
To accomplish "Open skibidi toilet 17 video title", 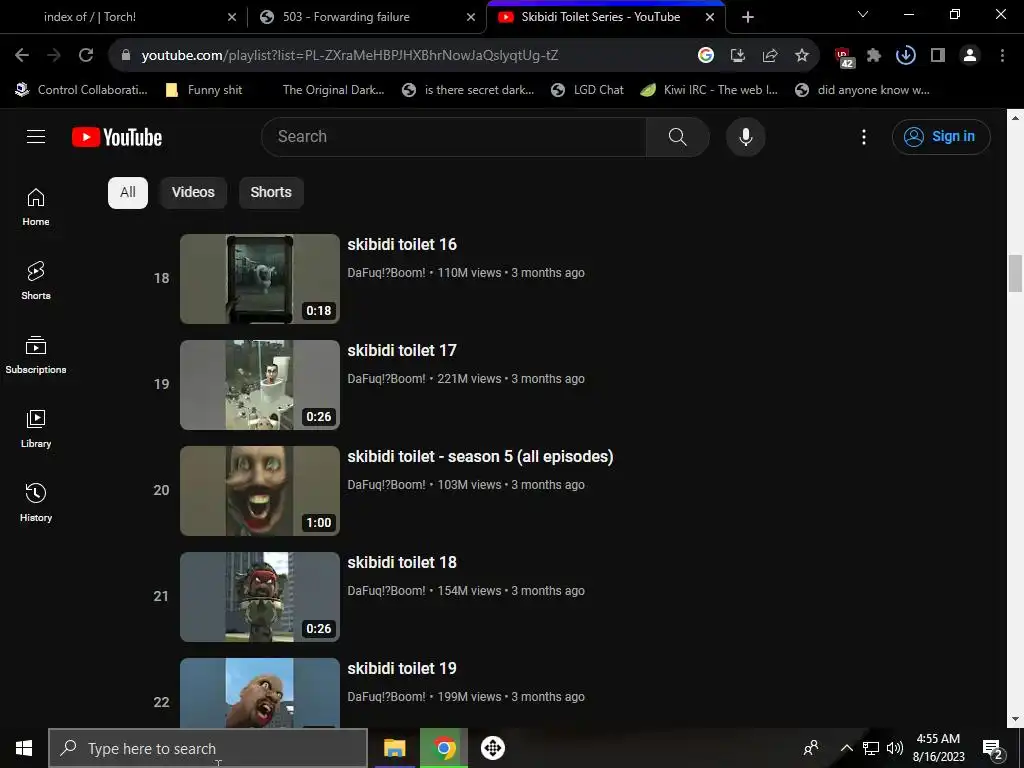I will coord(402,351).
